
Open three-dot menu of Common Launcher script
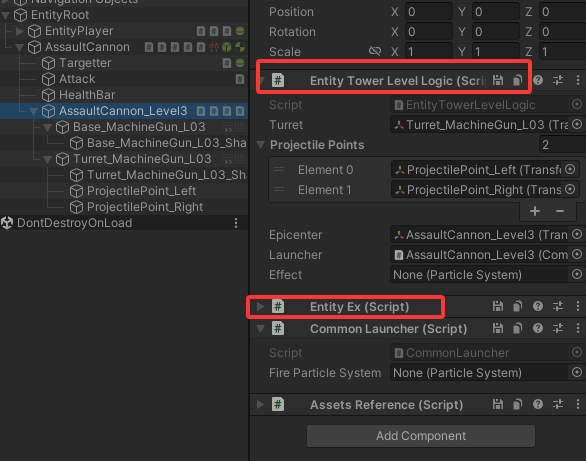[x=578, y=329]
